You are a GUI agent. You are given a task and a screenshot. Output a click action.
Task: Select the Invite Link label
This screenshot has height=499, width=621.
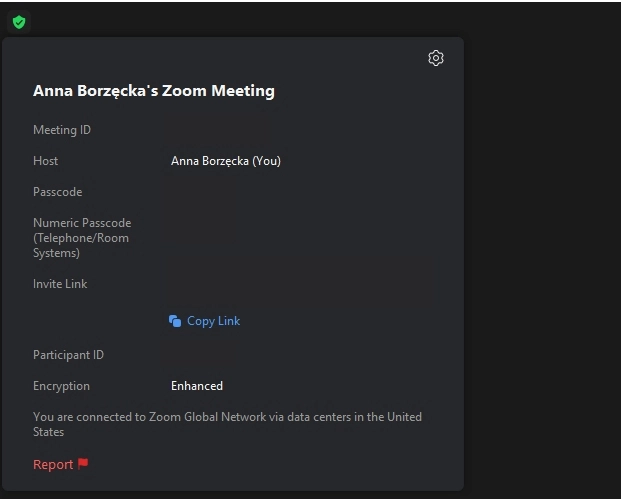click(x=60, y=284)
